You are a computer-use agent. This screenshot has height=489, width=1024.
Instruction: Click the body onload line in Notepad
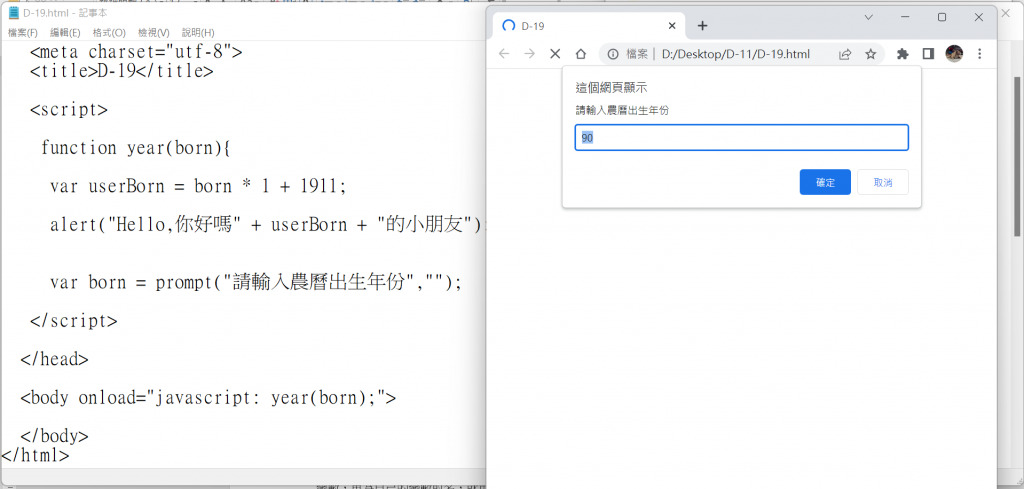[208, 397]
